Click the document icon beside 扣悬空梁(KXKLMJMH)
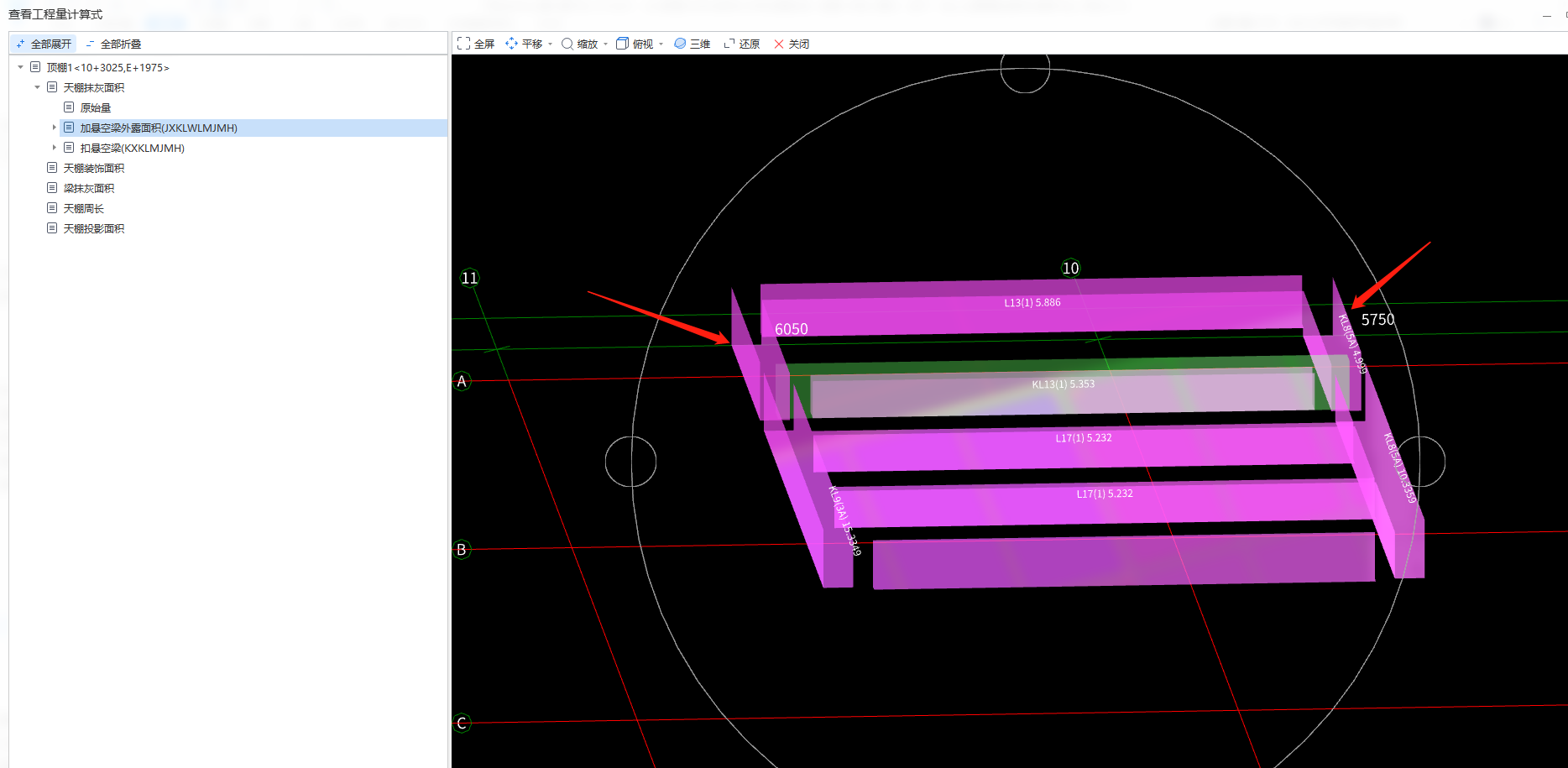Screen dimensions: 1568x768 pos(69,148)
